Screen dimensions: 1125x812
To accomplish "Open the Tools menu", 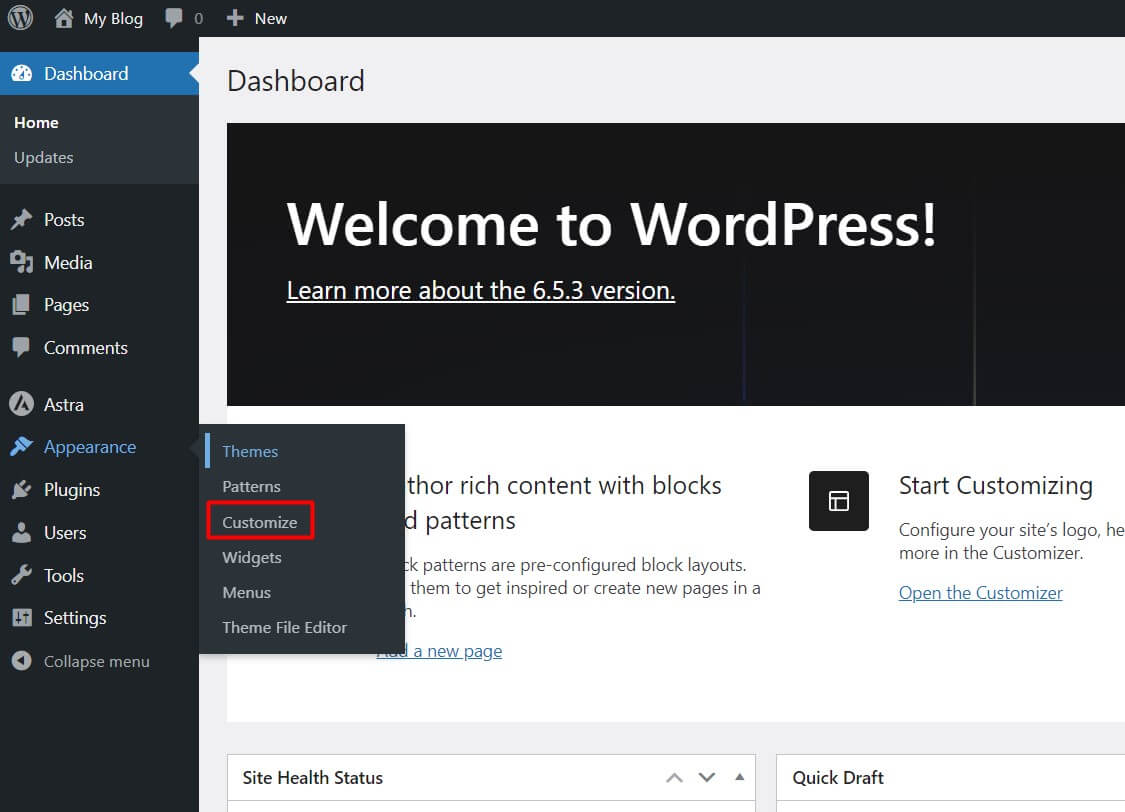I will coord(64,575).
